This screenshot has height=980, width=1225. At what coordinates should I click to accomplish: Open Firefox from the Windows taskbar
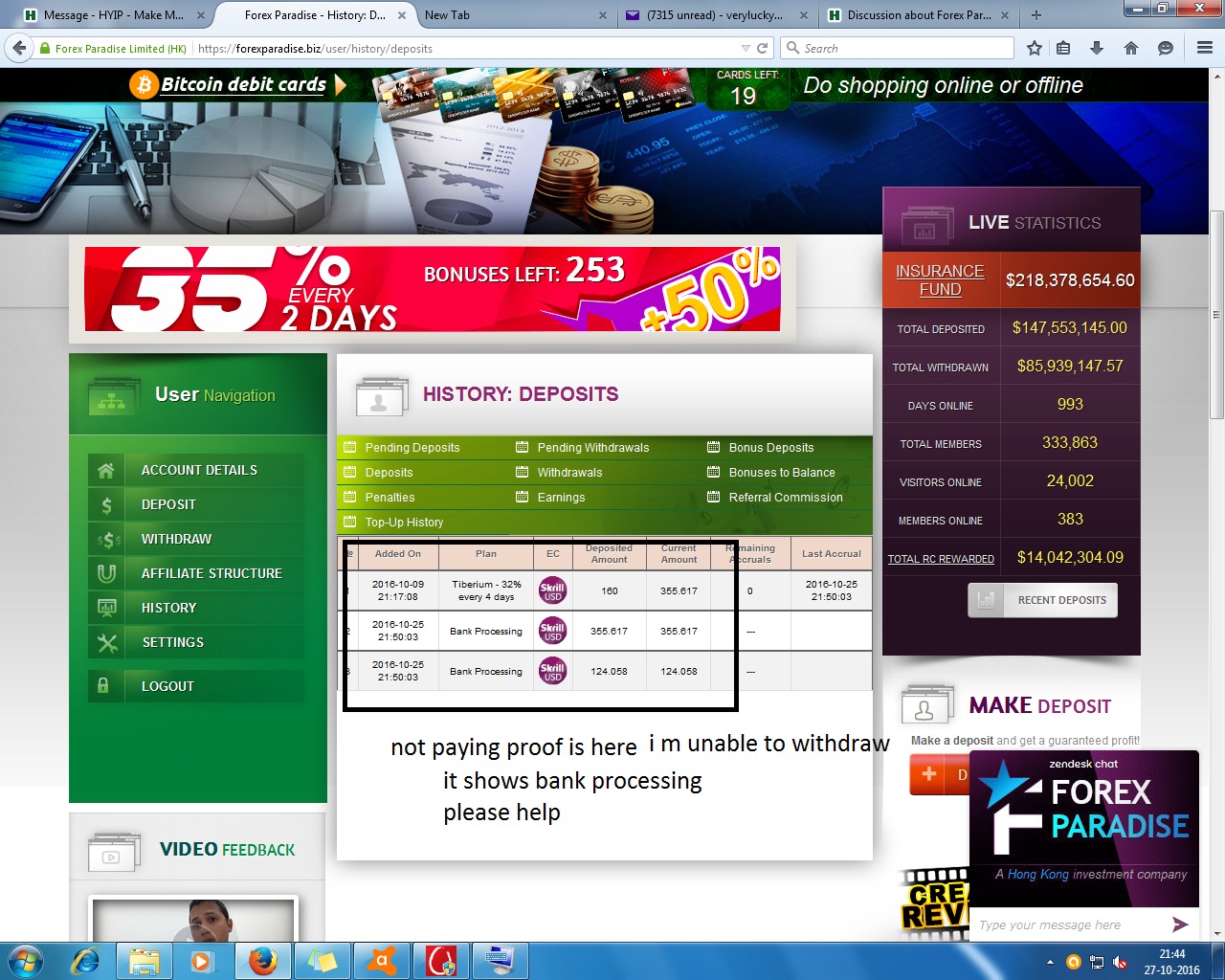262,960
